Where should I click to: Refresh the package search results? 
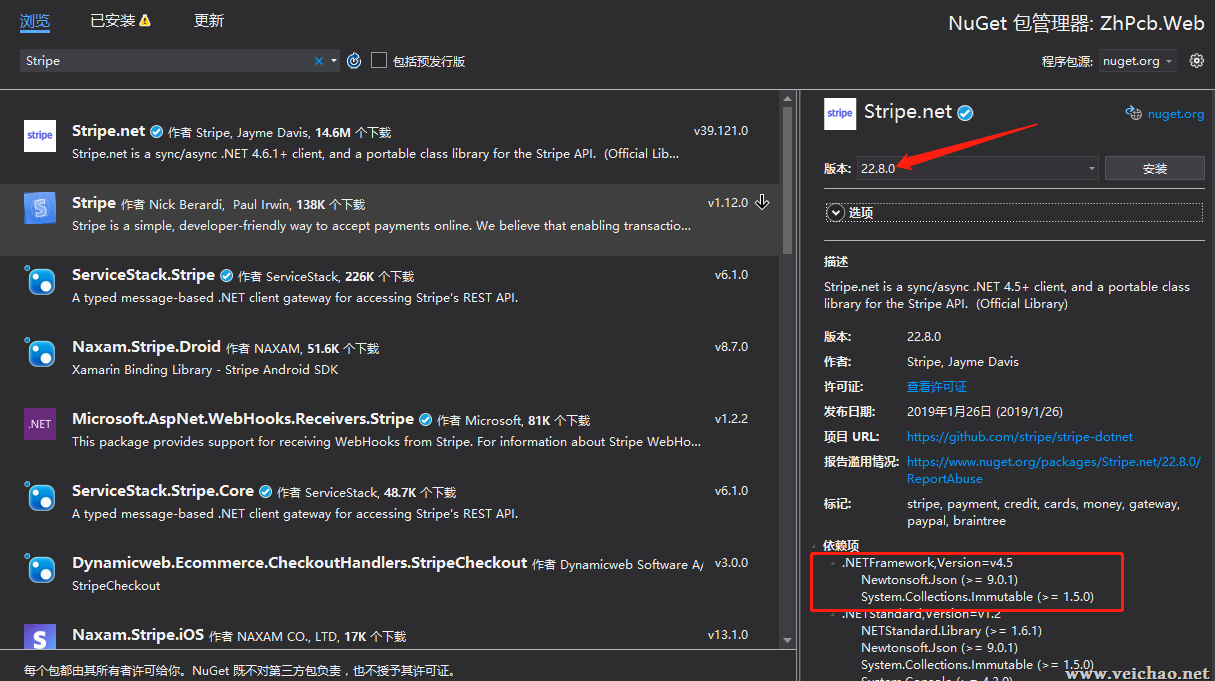[354, 61]
